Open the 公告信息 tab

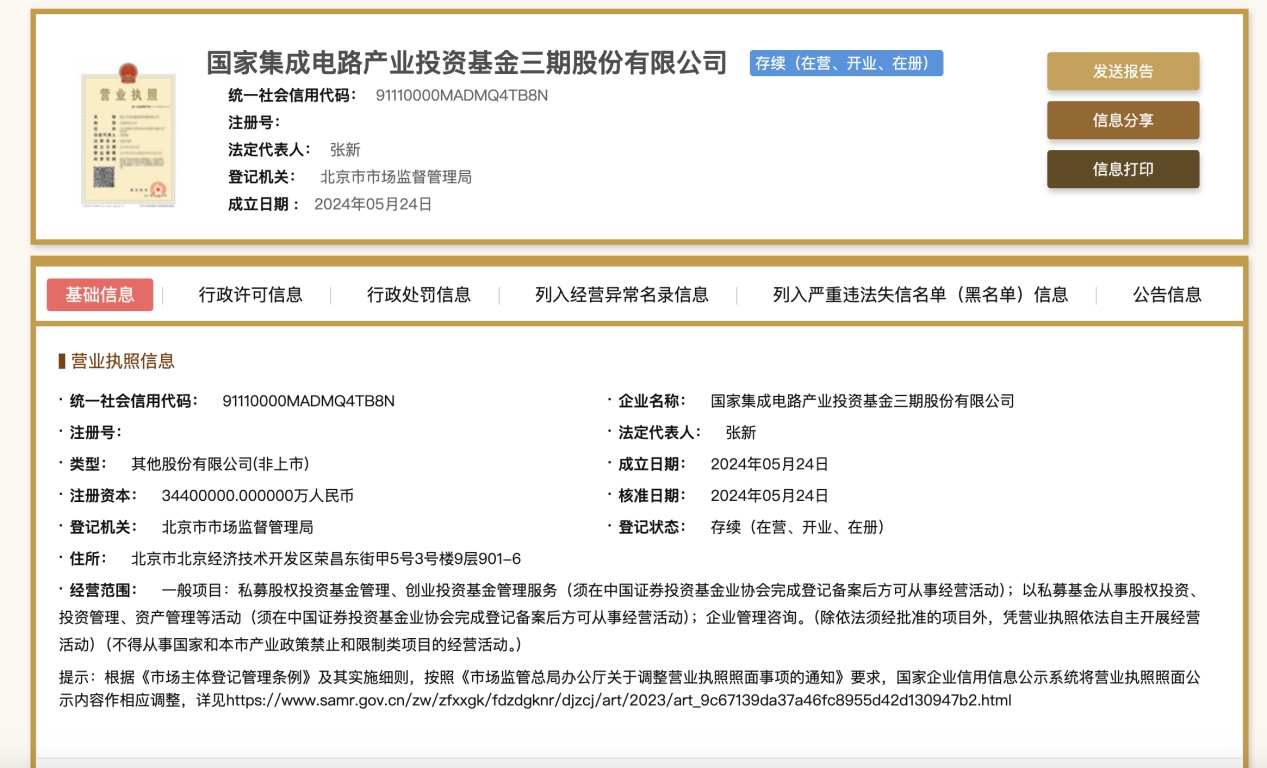click(x=1167, y=295)
